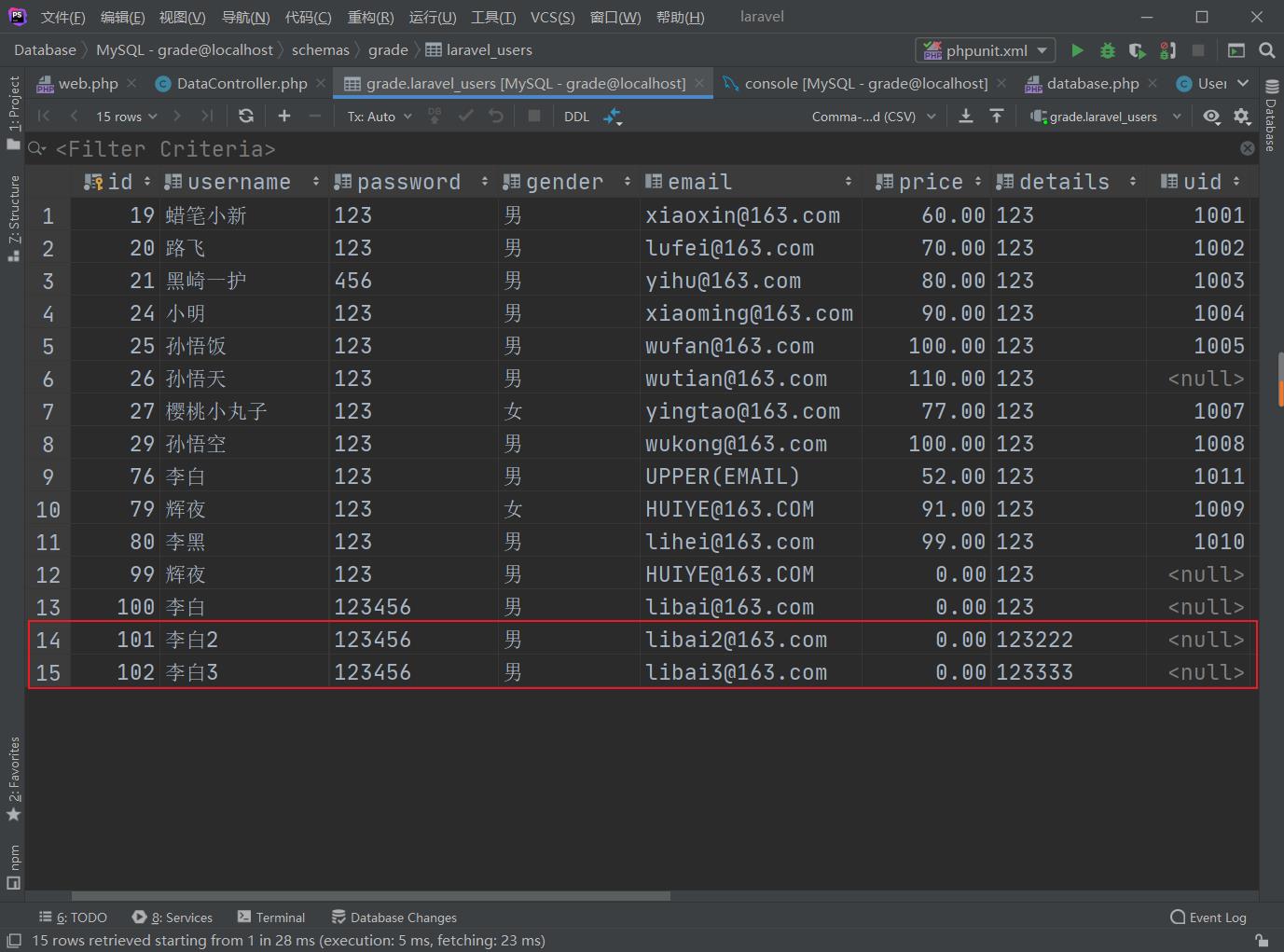Sort by the id column header
This screenshot has height=952, width=1284.
pyautogui.click(x=117, y=182)
